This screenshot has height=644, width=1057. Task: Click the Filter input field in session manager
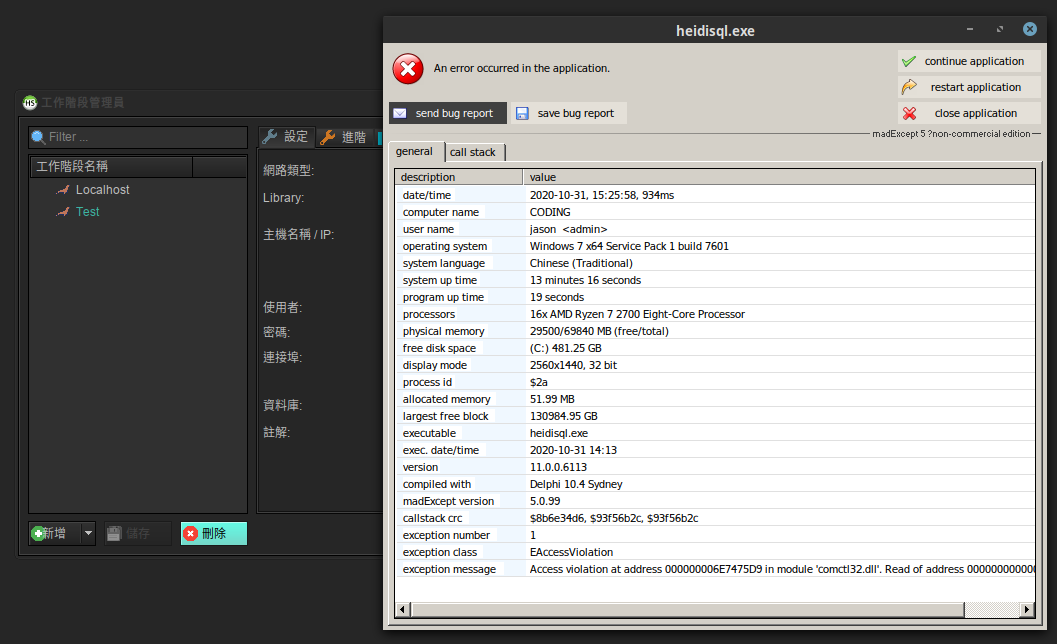(x=138, y=137)
